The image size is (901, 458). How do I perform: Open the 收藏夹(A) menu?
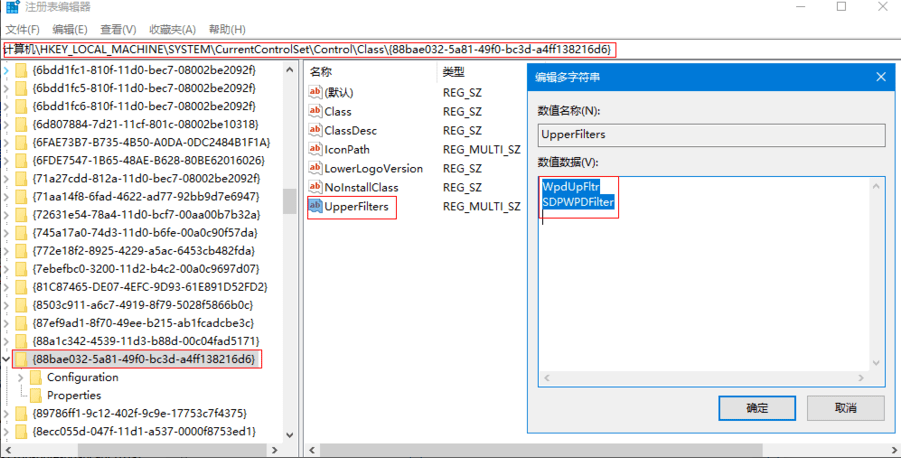click(172, 29)
